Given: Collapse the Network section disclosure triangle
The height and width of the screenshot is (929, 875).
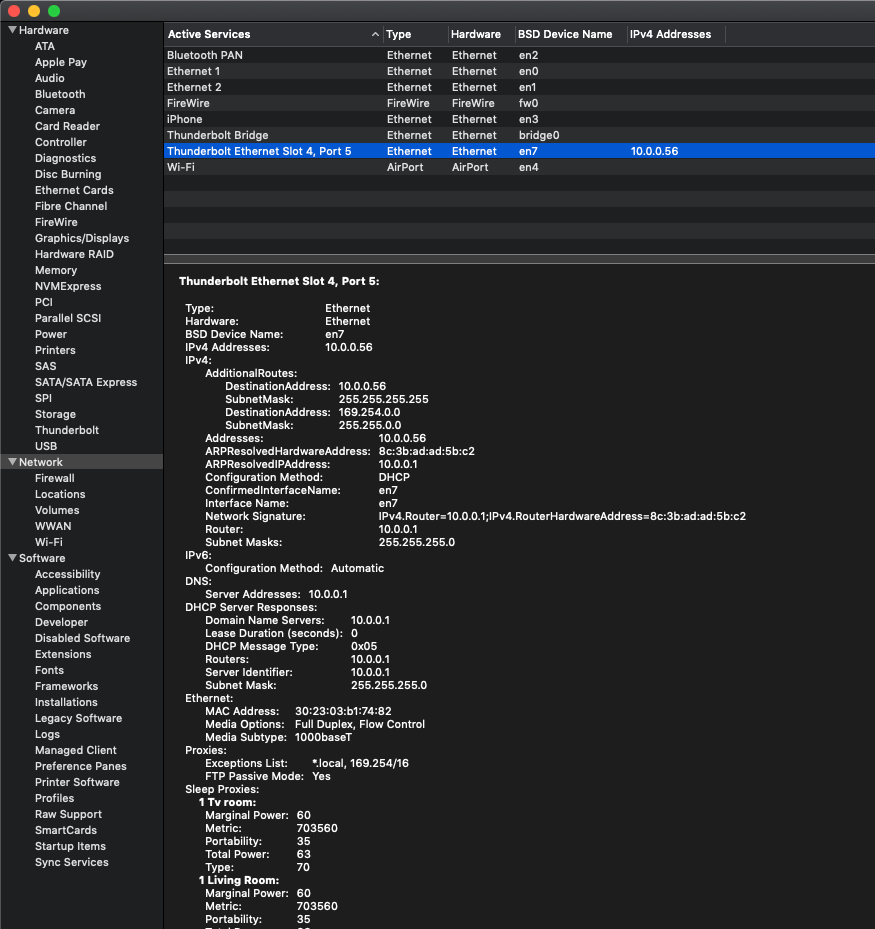Looking at the screenshot, I should coord(12,462).
